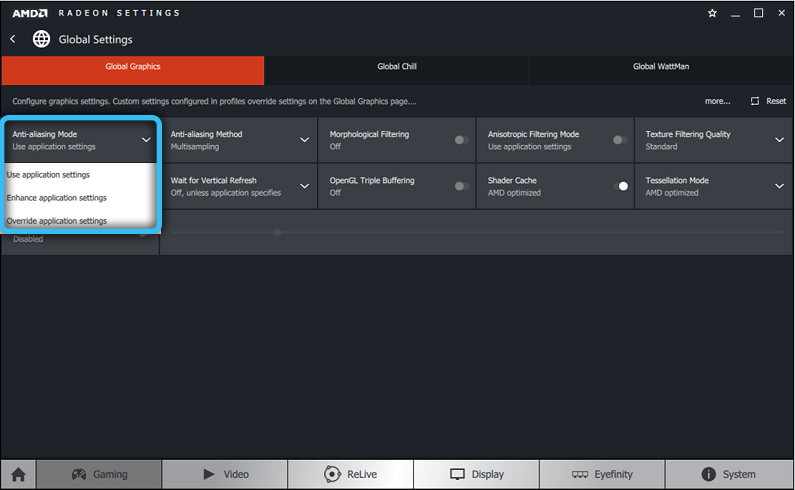Click the disabled slider handle

click(277, 232)
